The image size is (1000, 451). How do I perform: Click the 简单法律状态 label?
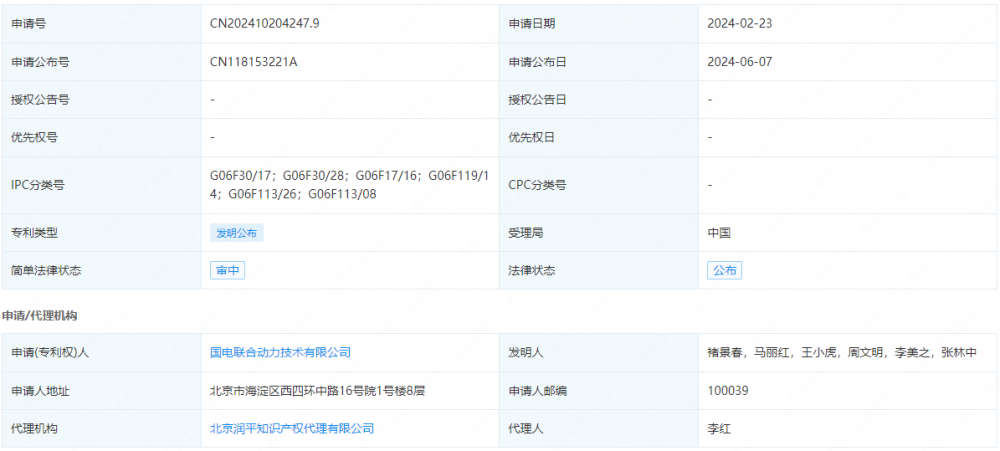tap(46, 270)
